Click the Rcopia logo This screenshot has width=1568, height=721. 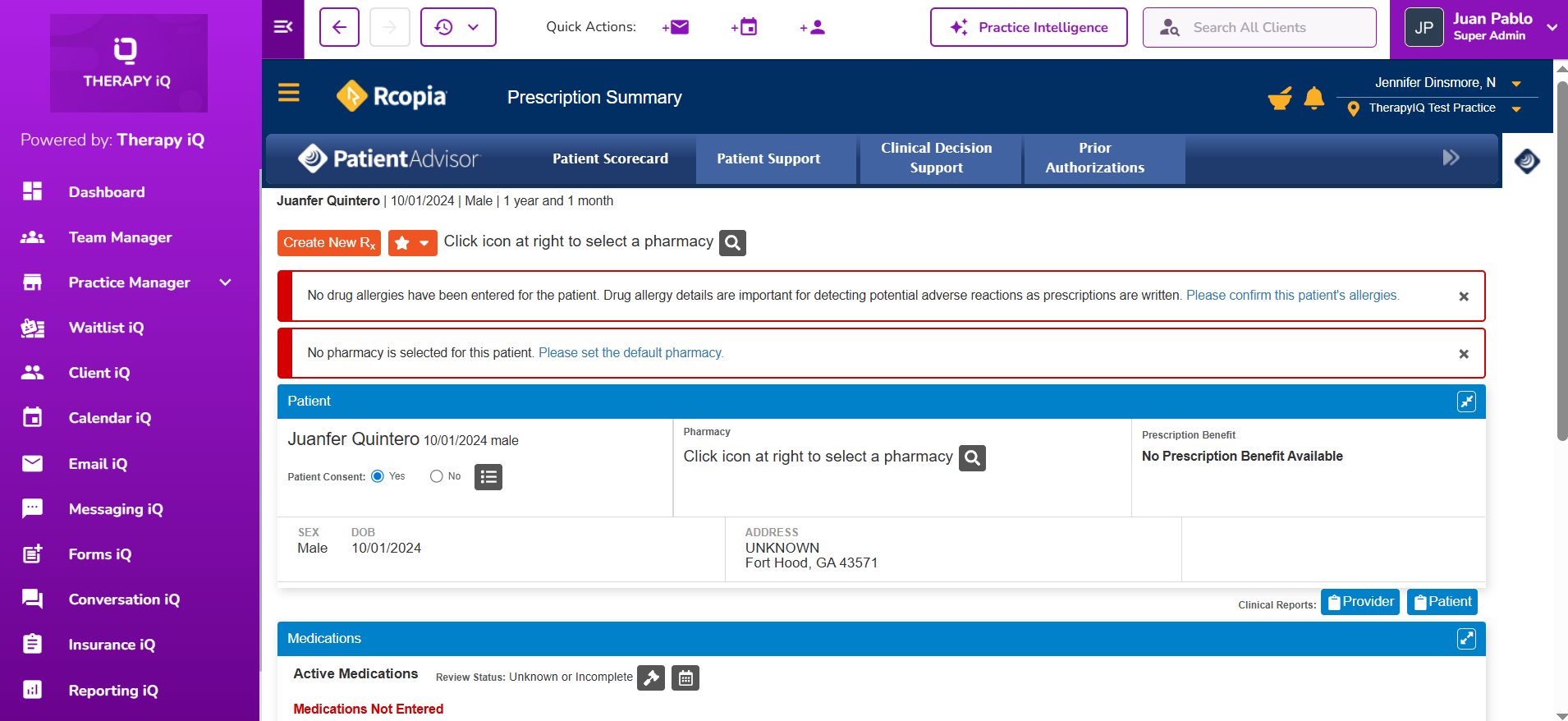tap(392, 96)
